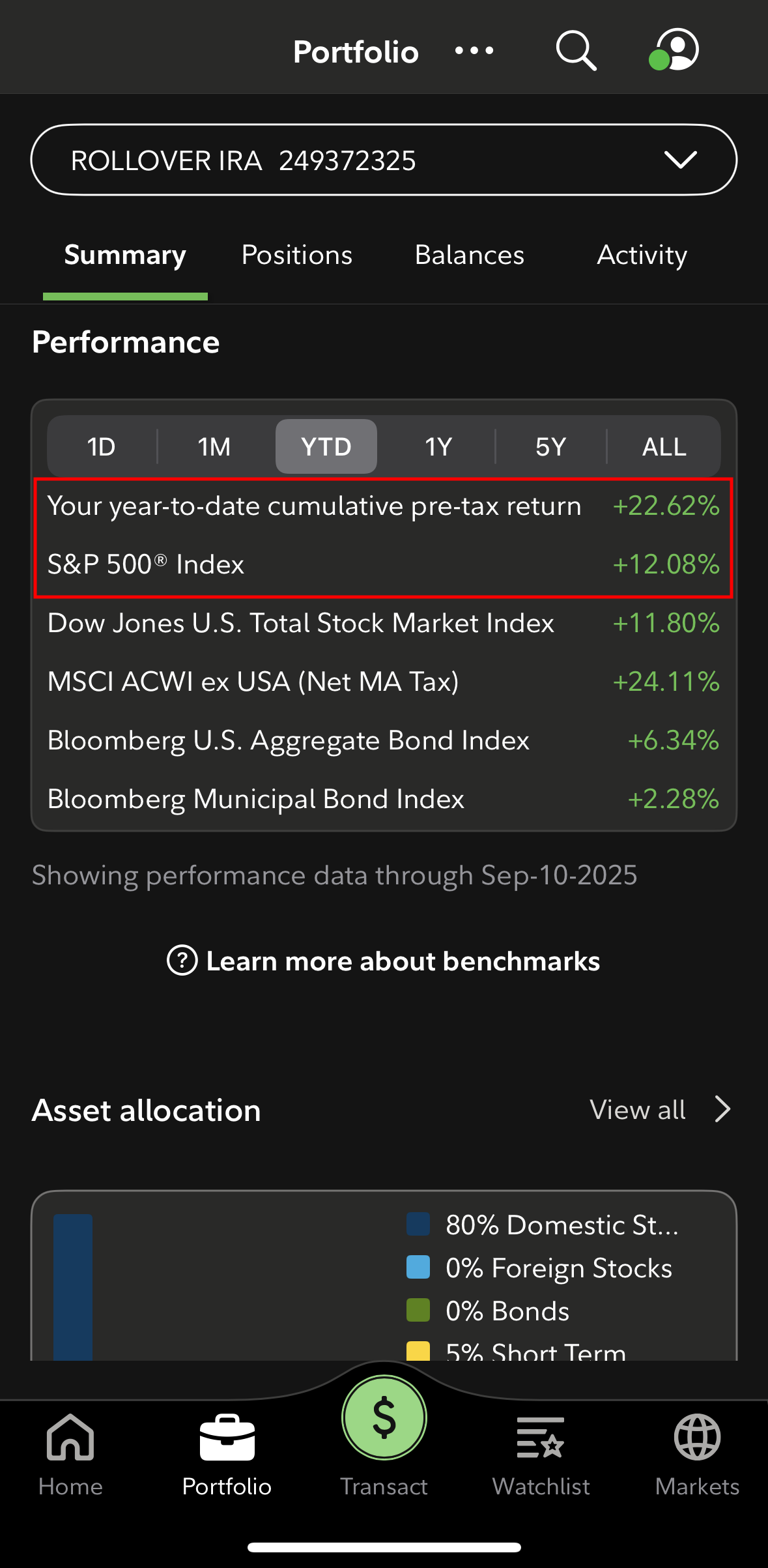This screenshot has width=768, height=1568.
Task: Choose the ALL time range
Action: 664,447
